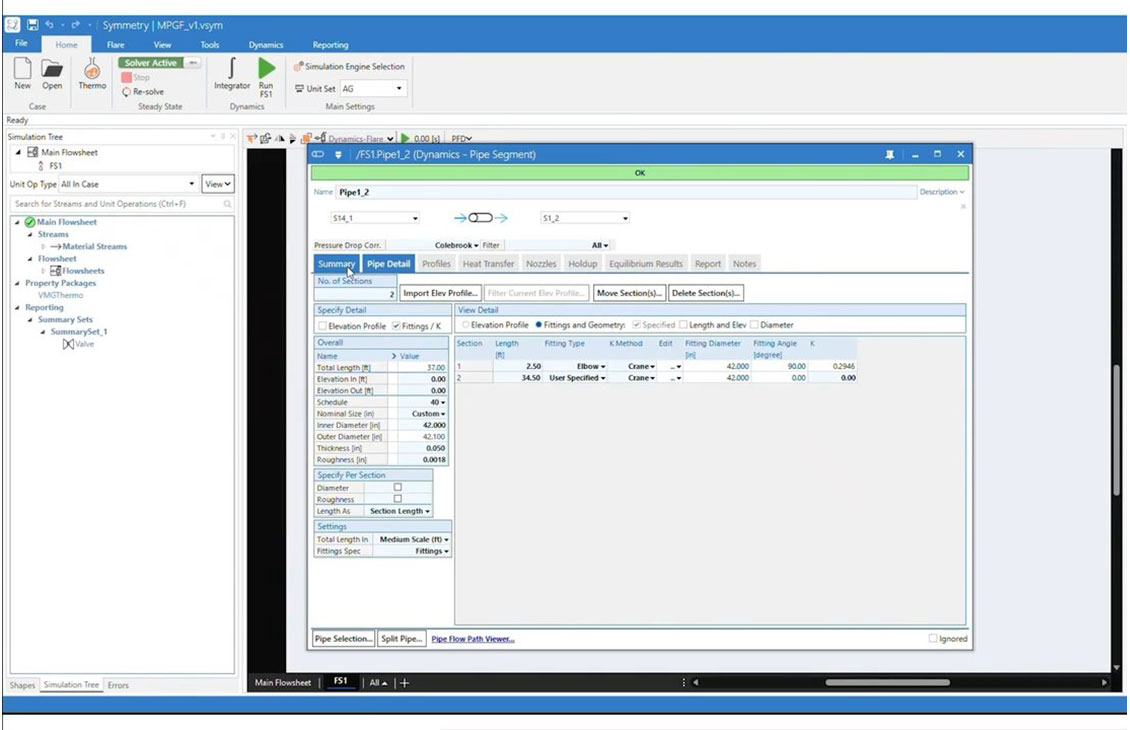Click the window menu arrow icon in Pipe1_2 title
This screenshot has width=1130, height=730.
coord(338,154)
